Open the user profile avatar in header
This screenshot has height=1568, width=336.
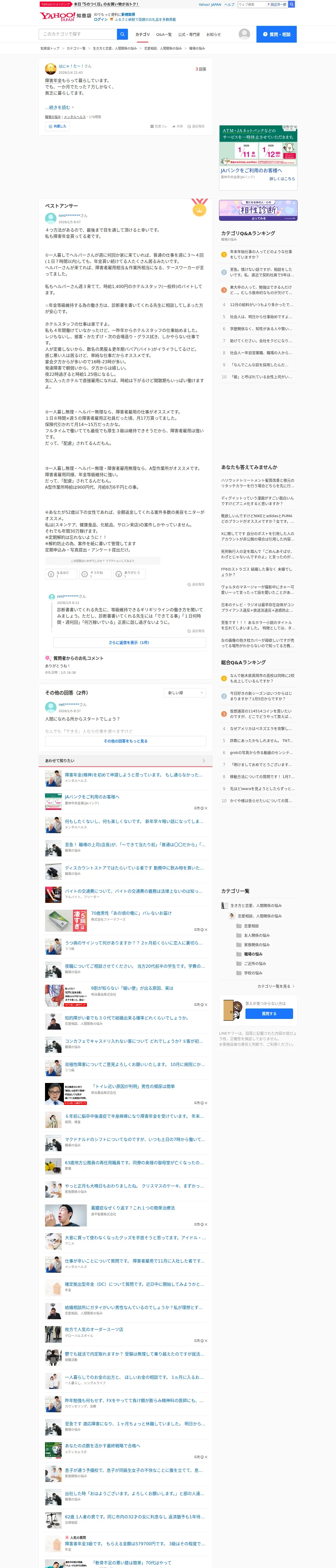[x=244, y=34]
